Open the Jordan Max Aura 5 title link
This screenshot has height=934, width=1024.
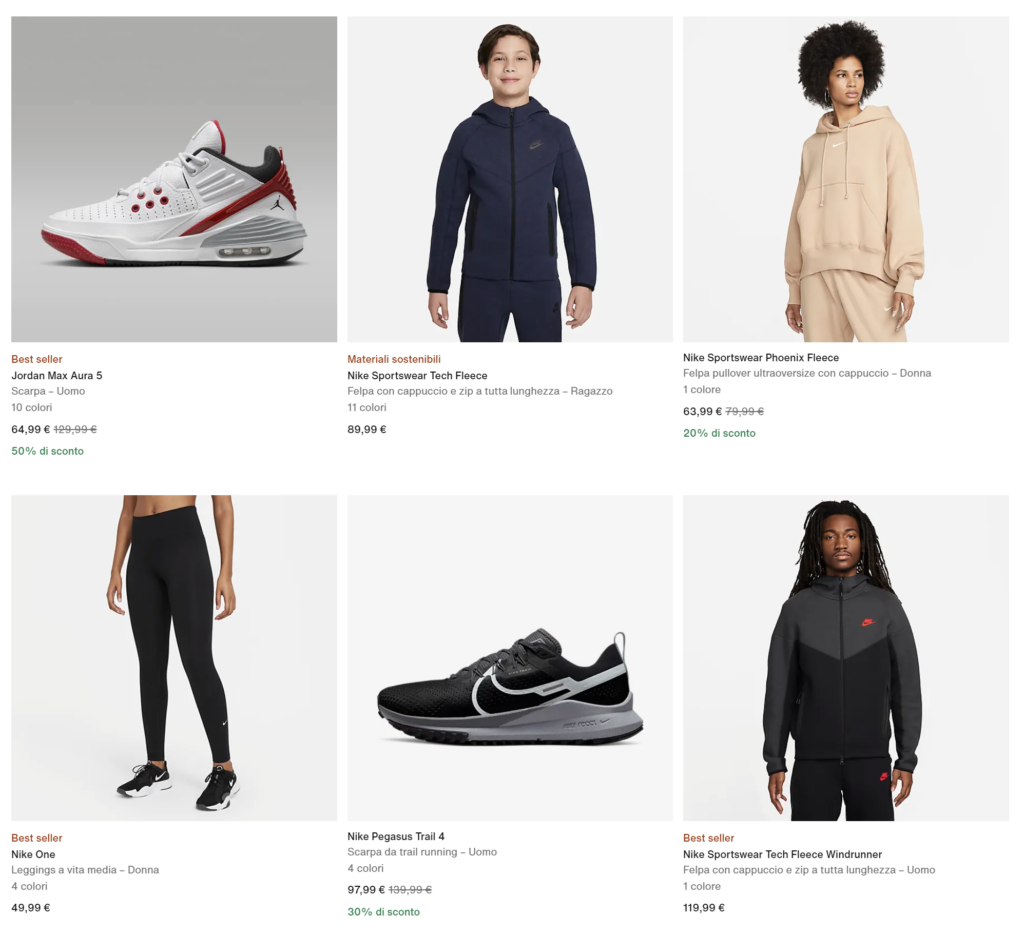[57, 376]
